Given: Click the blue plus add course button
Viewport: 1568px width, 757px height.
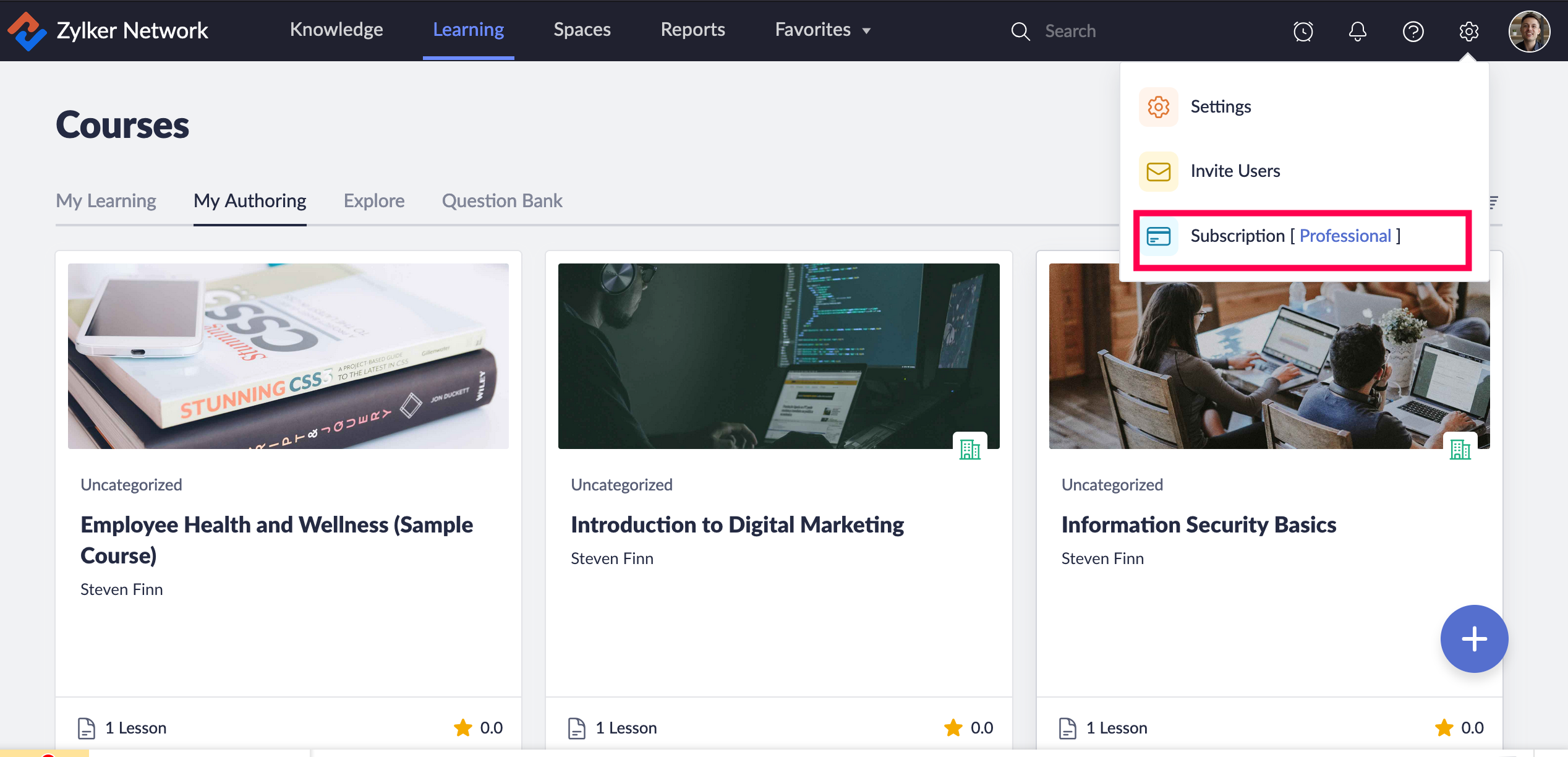Looking at the screenshot, I should click(x=1474, y=638).
